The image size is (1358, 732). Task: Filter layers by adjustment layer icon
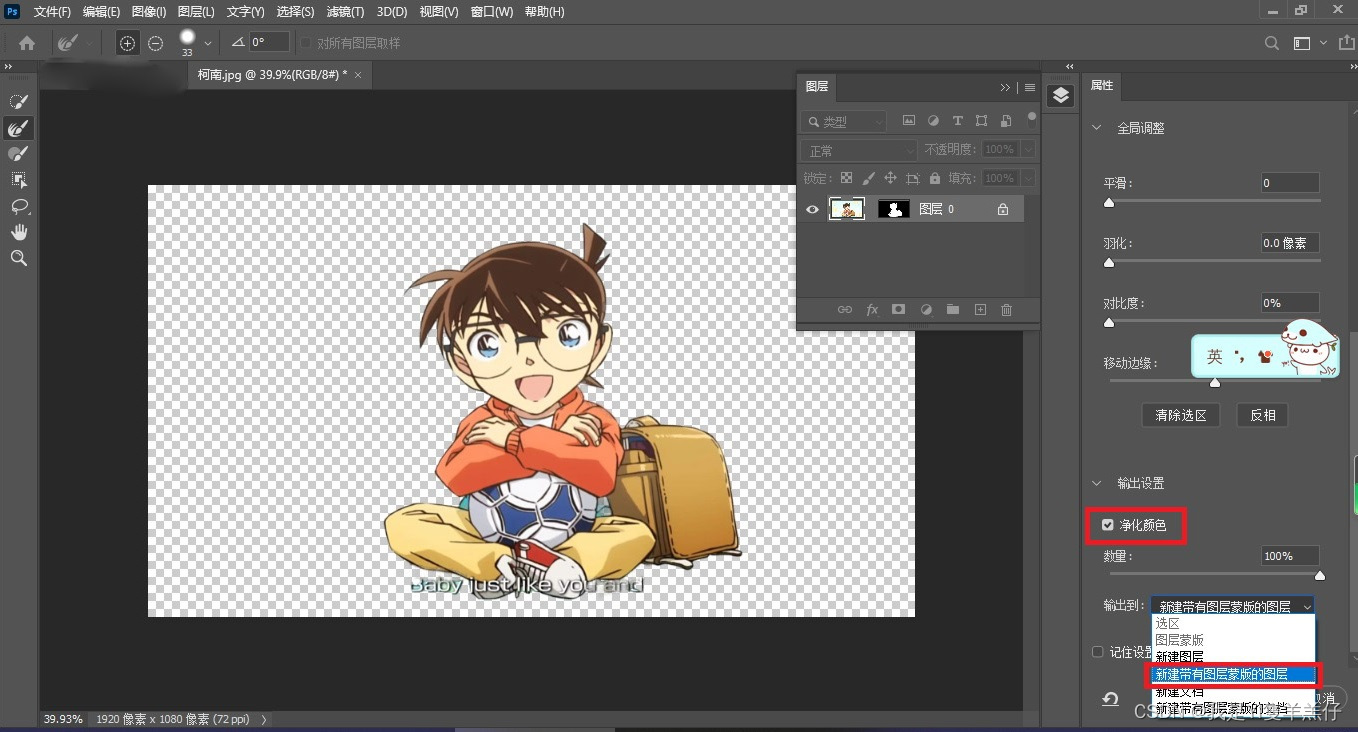(933, 121)
